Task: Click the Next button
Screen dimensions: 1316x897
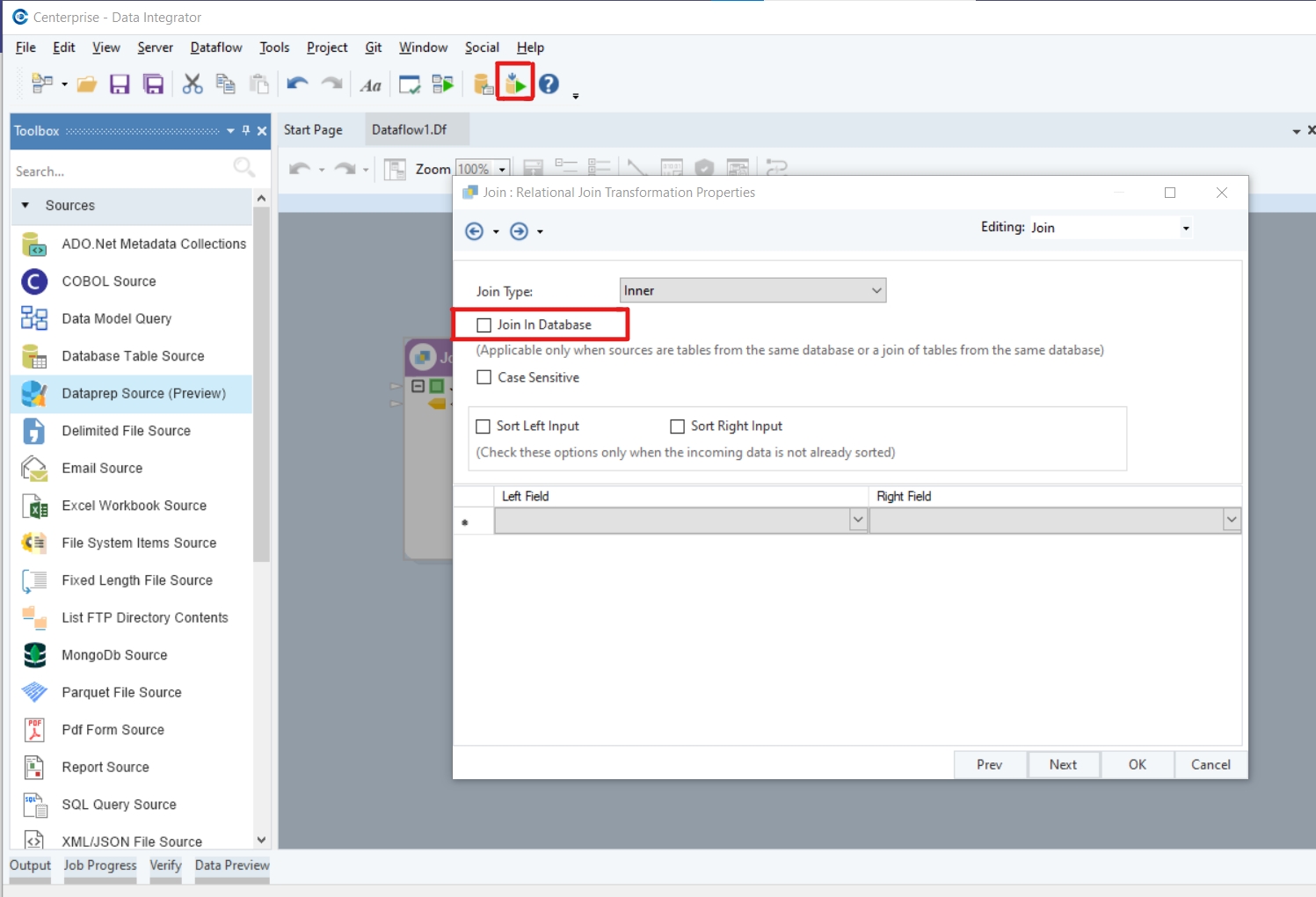Action: (x=1063, y=765)
